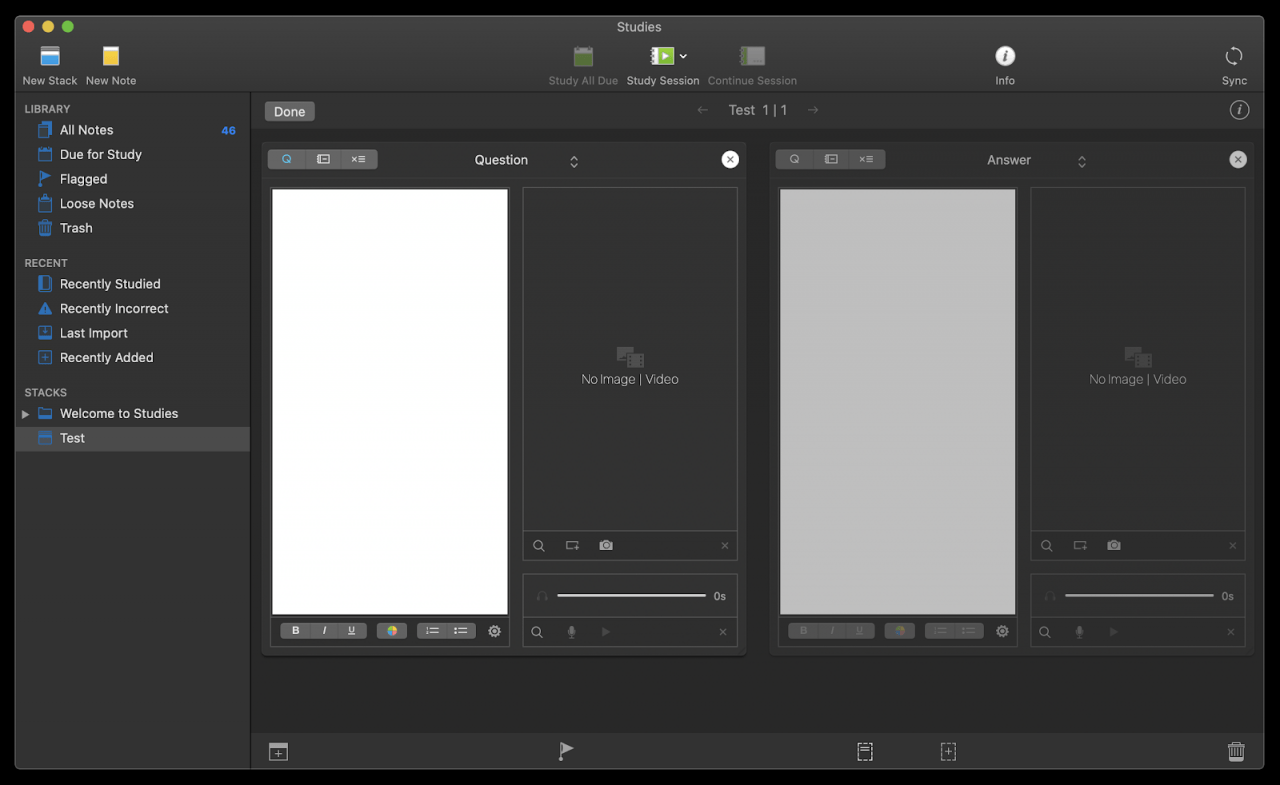The height and width of the screenshot is (785, 1280).
Task: Open the Info panel from the toolbar
Action: (x=1004, y=55)
